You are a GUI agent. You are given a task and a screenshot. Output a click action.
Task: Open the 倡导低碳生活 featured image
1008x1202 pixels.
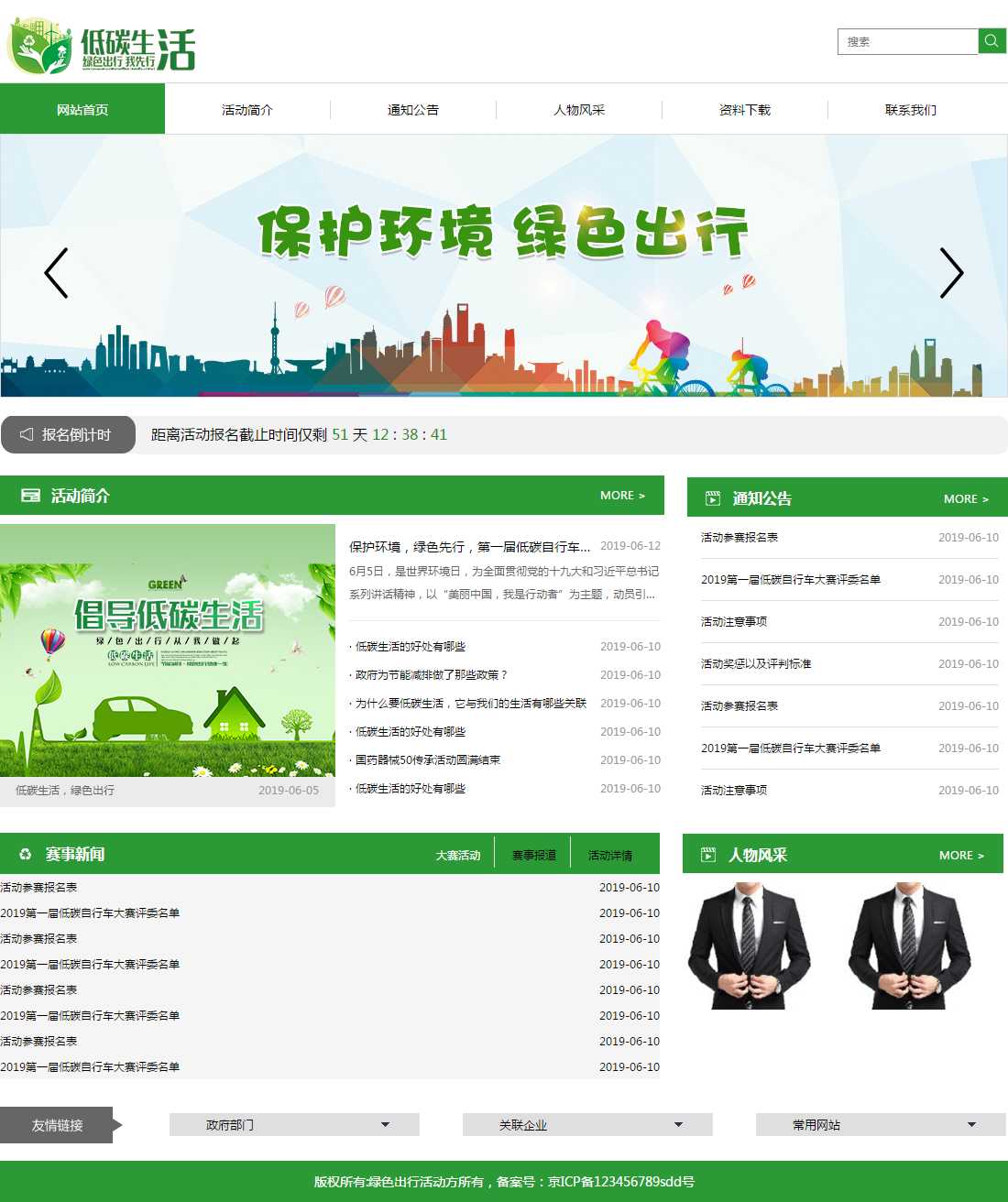(x=168, y=650)
